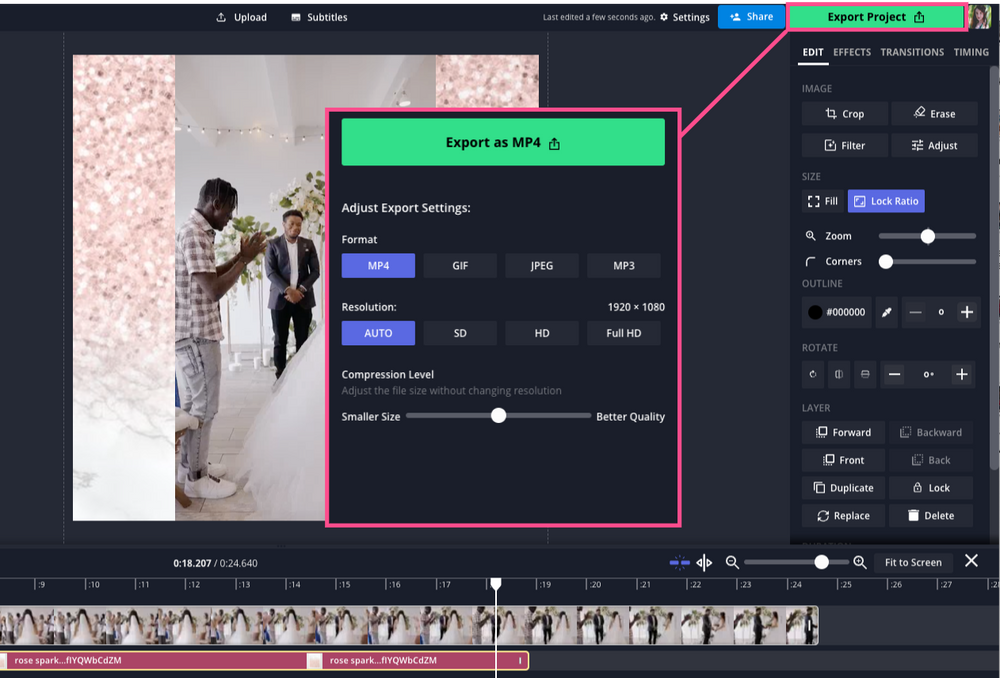Toggle timeline snapping

tap(679, 562)
